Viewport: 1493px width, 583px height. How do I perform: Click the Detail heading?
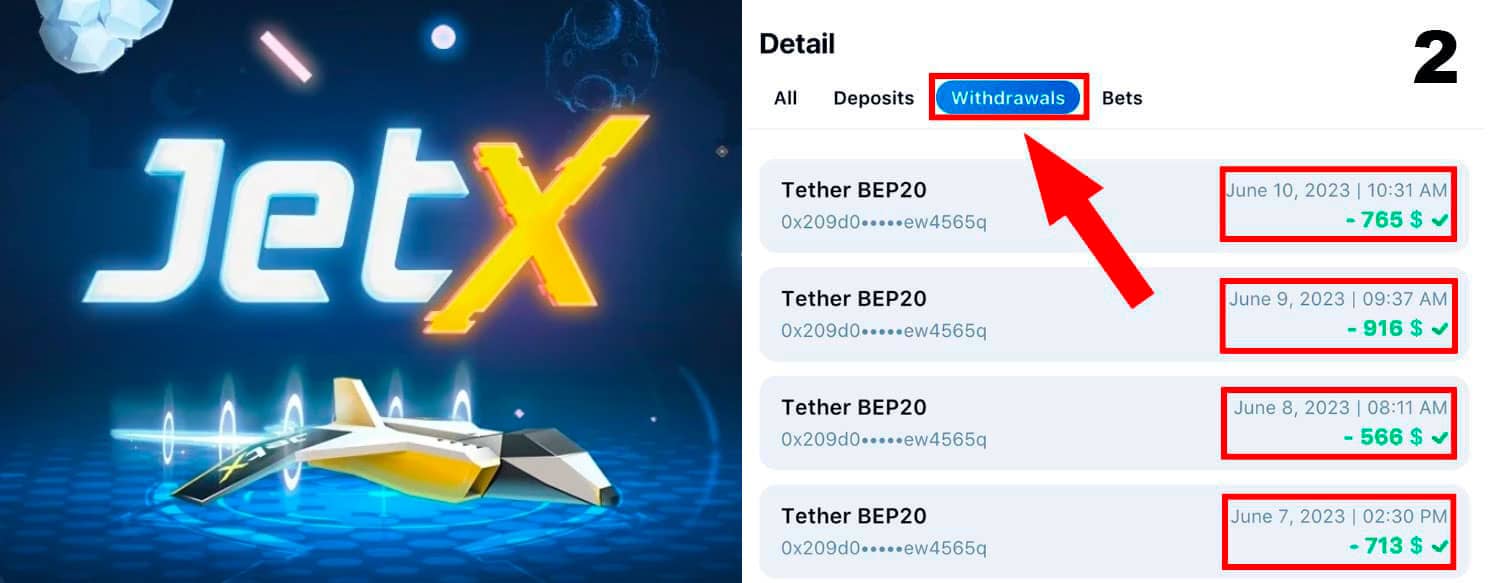[797, 44]
